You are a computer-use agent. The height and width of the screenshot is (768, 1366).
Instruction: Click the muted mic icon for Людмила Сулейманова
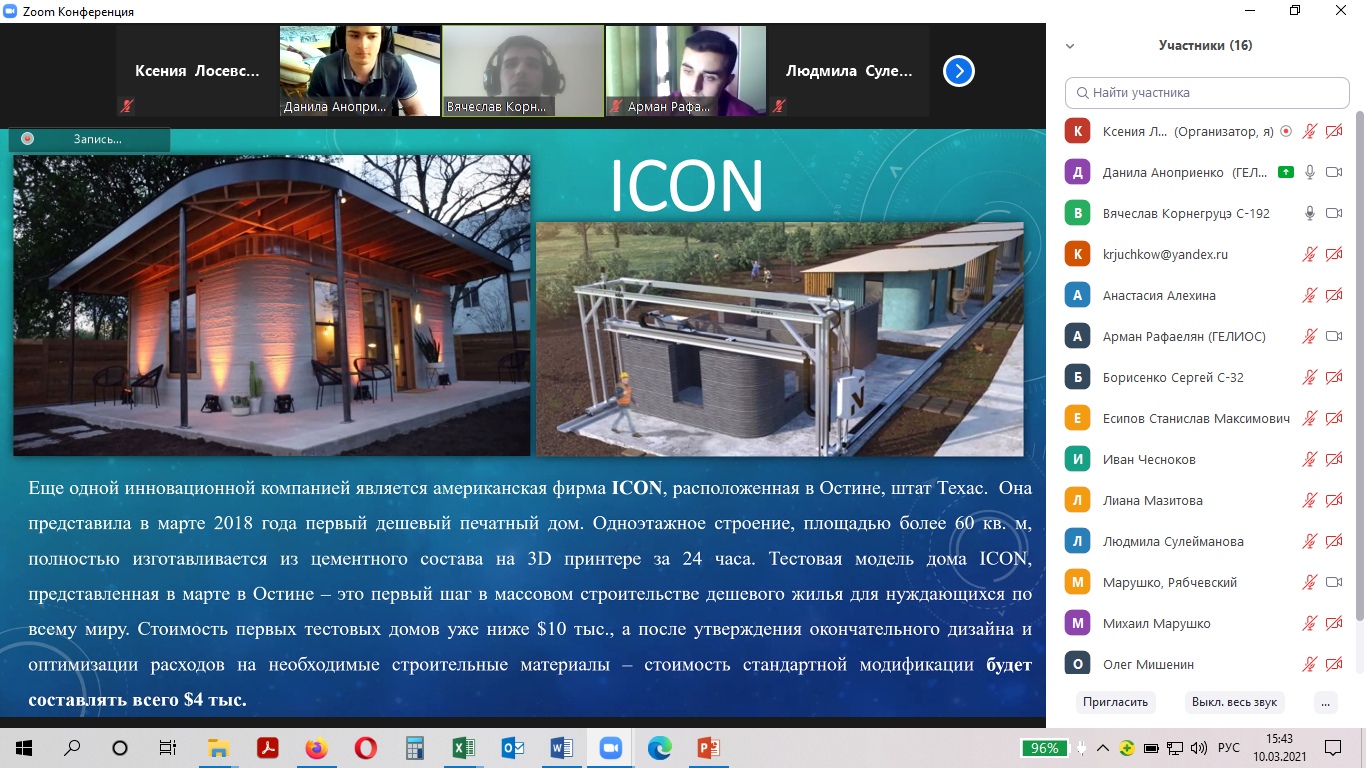click(1309, 541)
